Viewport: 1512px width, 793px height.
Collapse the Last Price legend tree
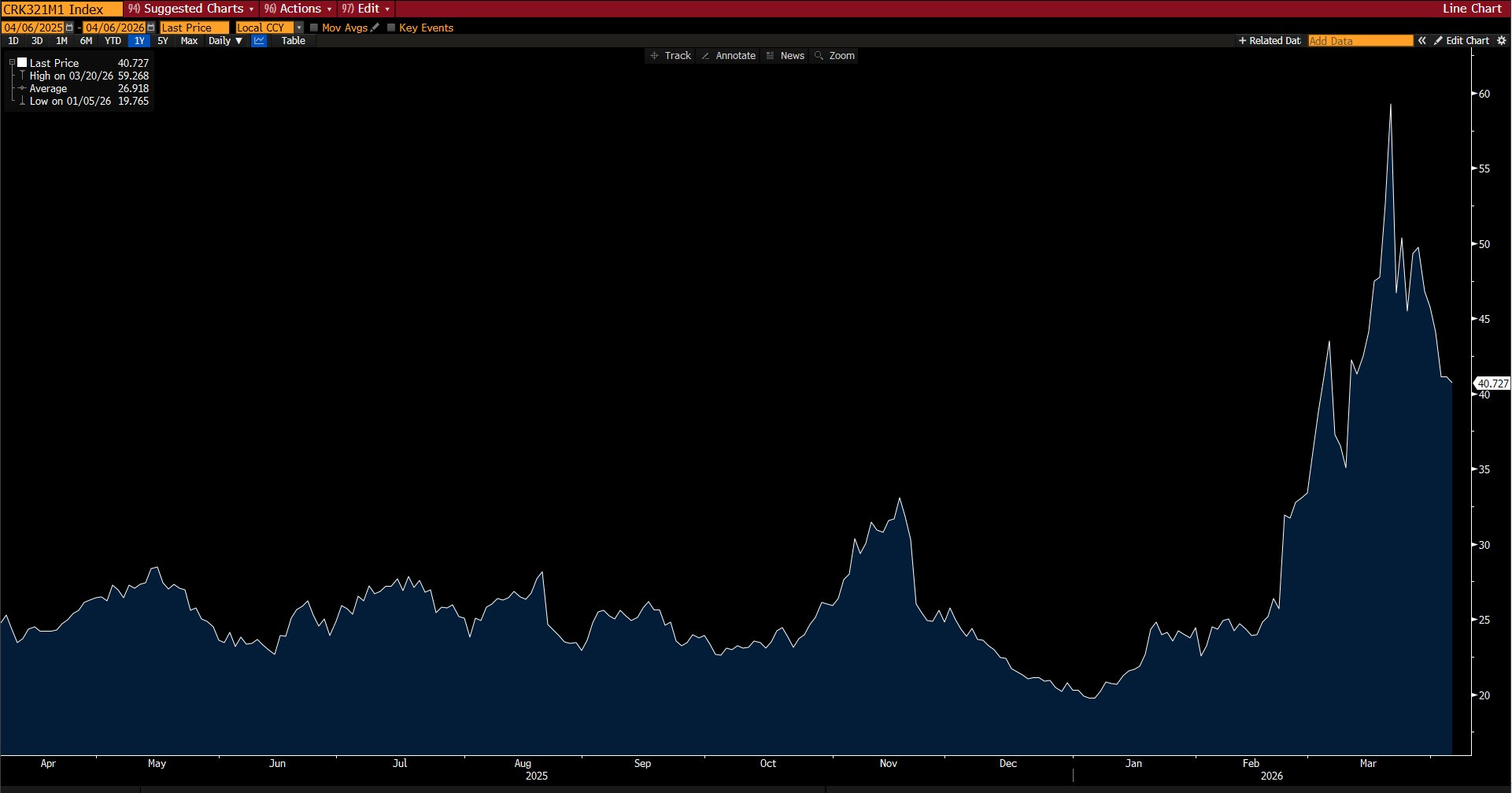point(12,63)
